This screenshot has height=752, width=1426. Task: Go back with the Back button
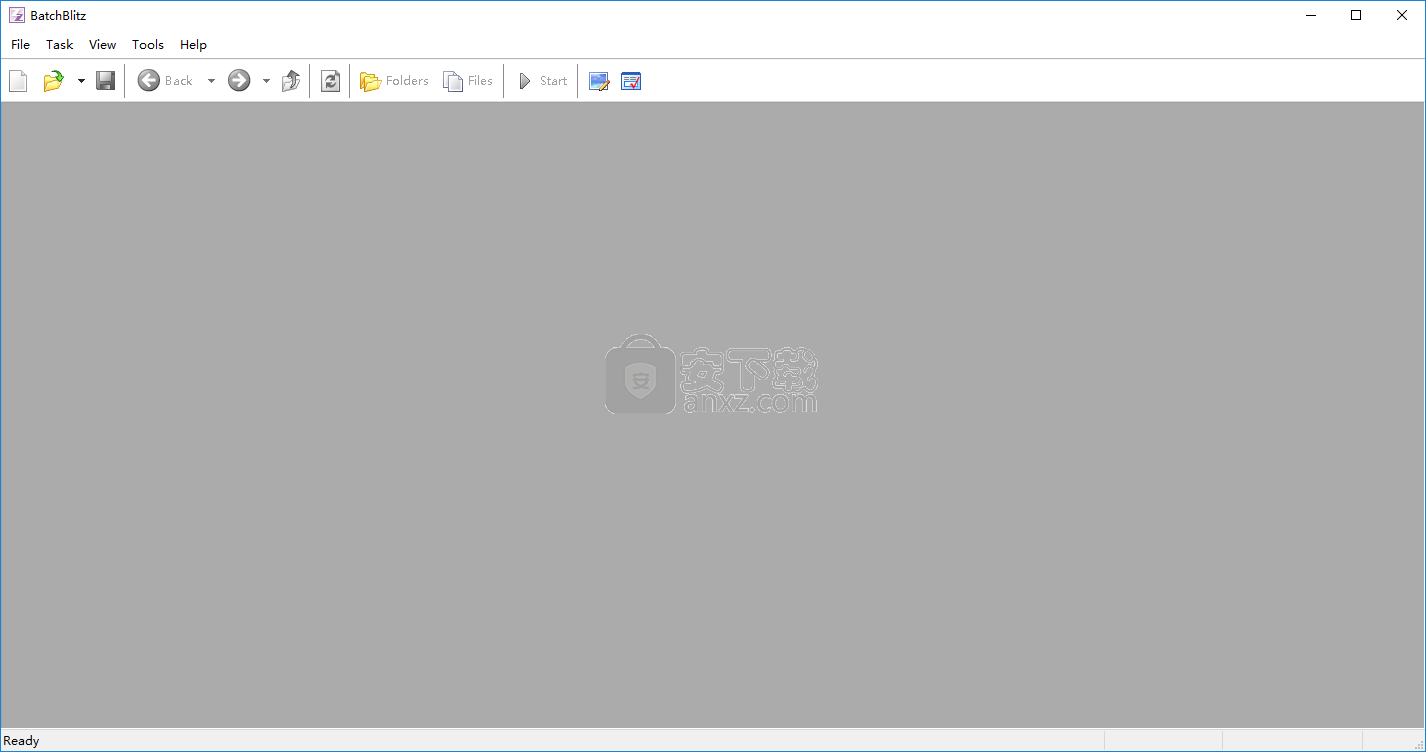166,81
